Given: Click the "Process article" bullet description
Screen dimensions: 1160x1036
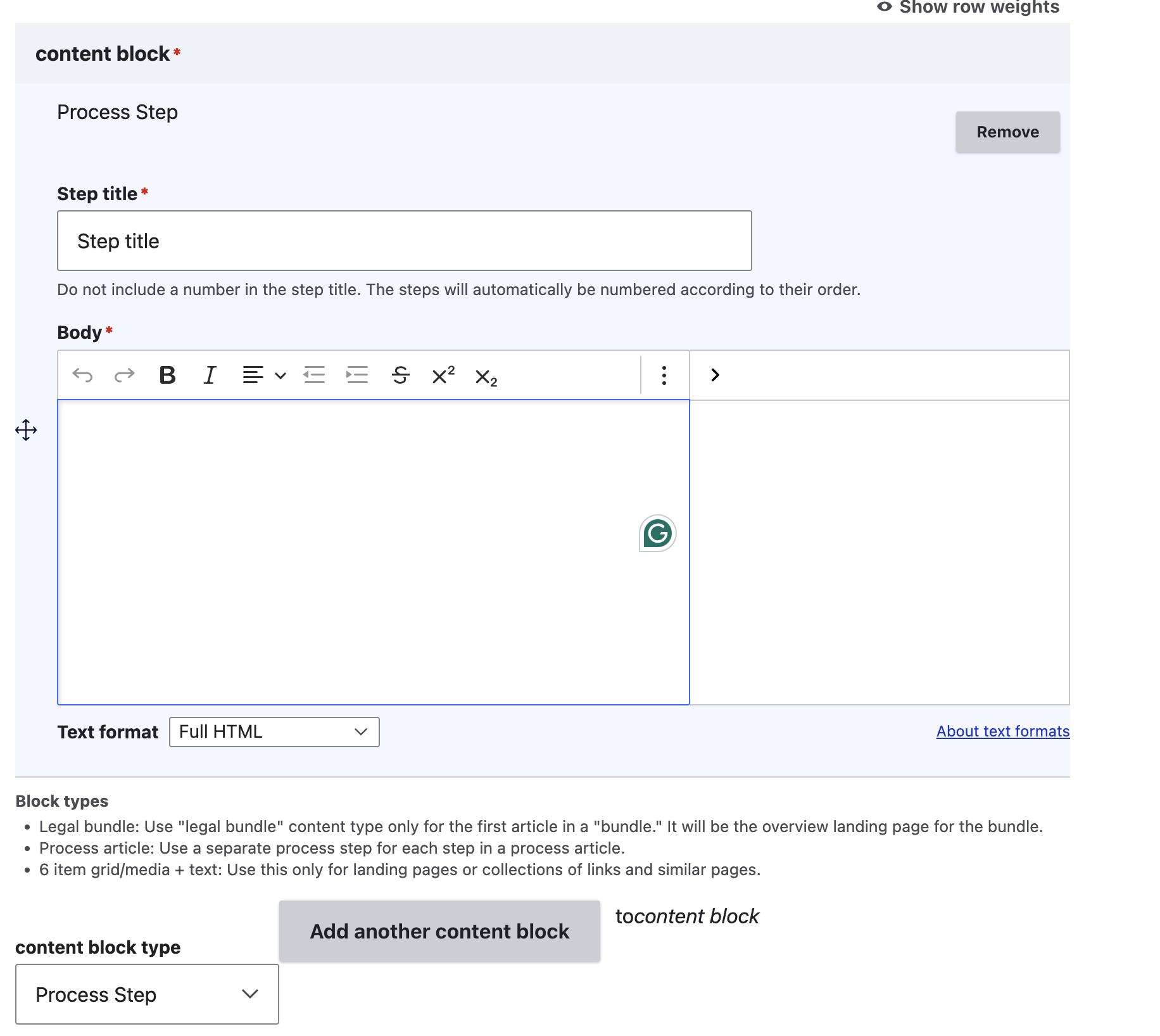Looking at the screenshot, I should pyautogui.click(x=332, y=848).
